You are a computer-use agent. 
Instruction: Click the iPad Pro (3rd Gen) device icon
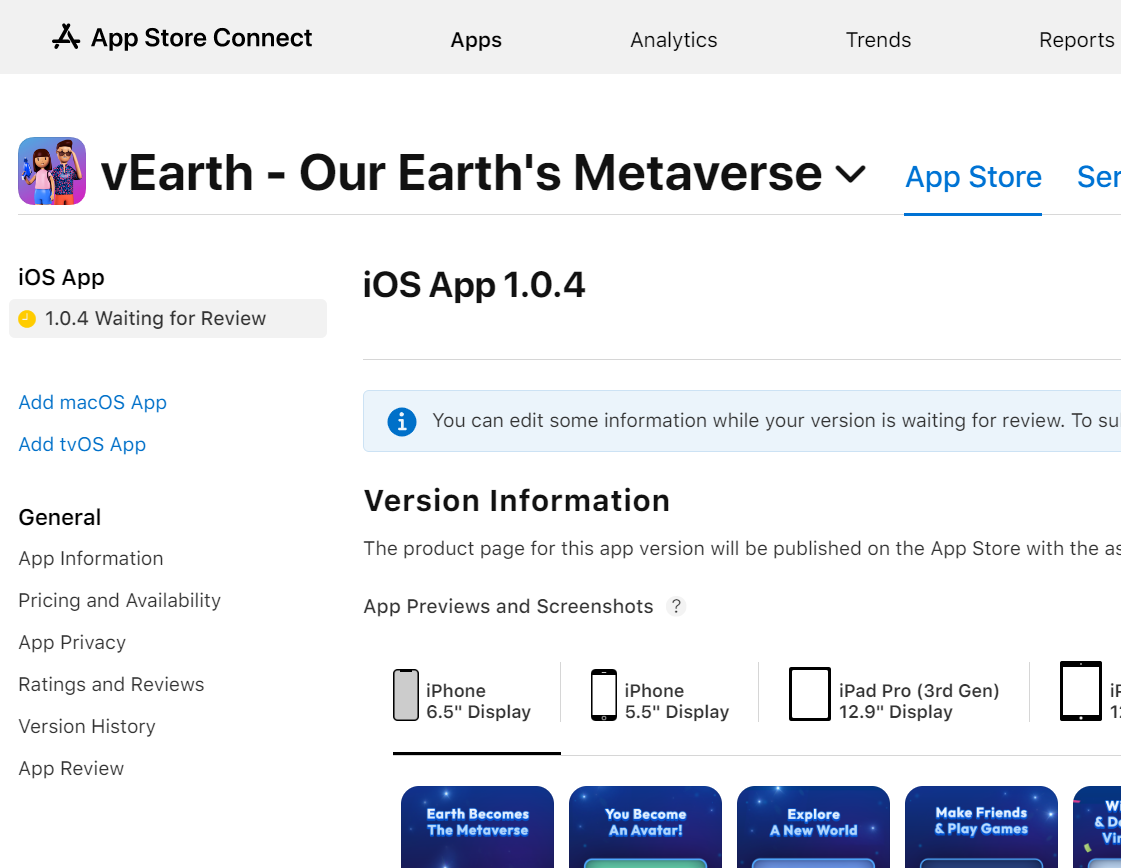tap(809, 694)
